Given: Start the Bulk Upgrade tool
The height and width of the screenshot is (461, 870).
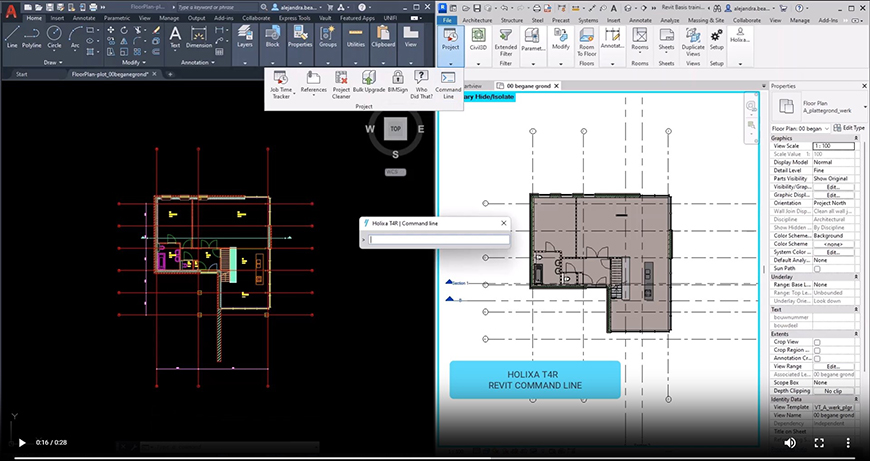Looking at the screenshot, I should [x=369, y=82].
